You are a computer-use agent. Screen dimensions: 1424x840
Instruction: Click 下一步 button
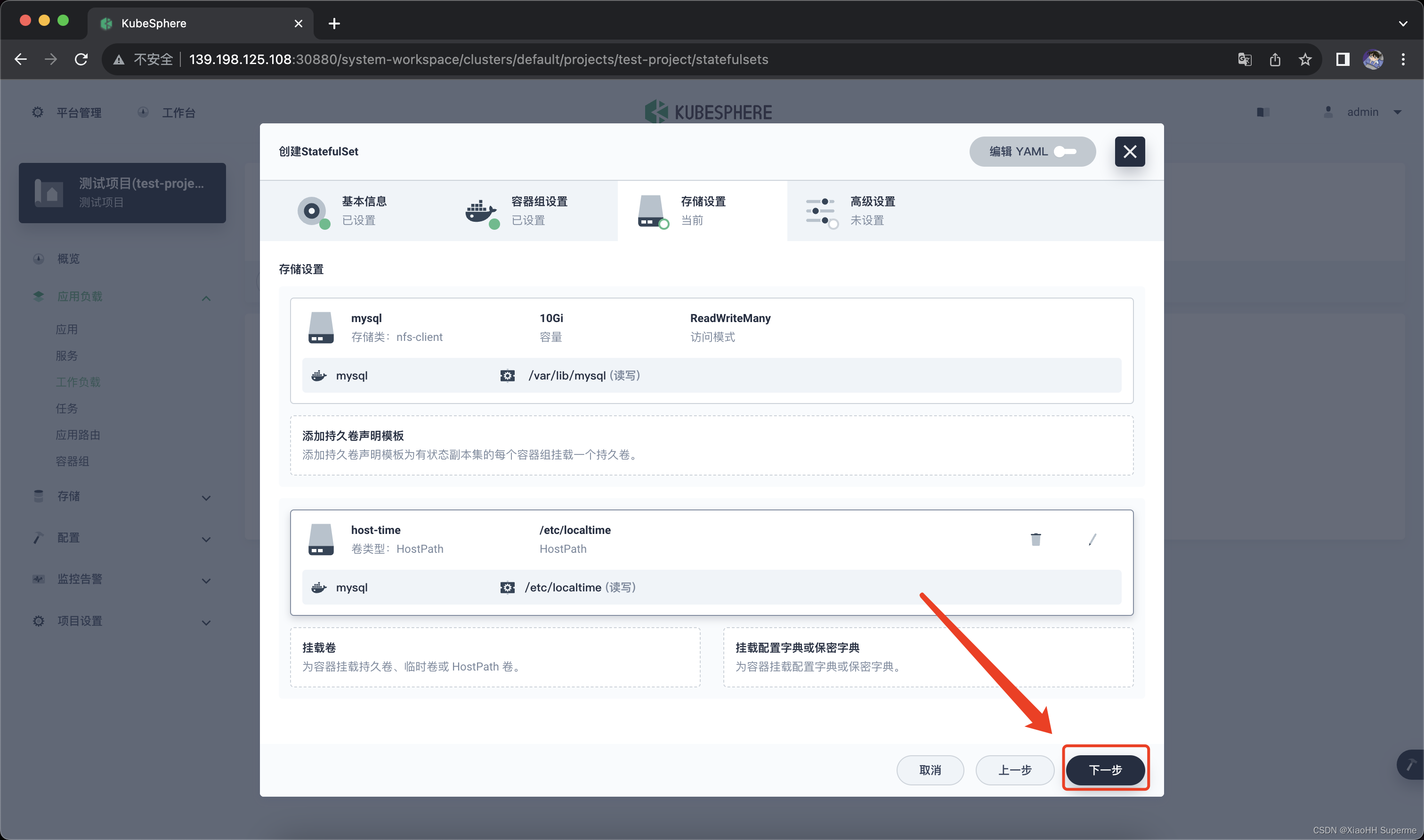click(1105, 769)
